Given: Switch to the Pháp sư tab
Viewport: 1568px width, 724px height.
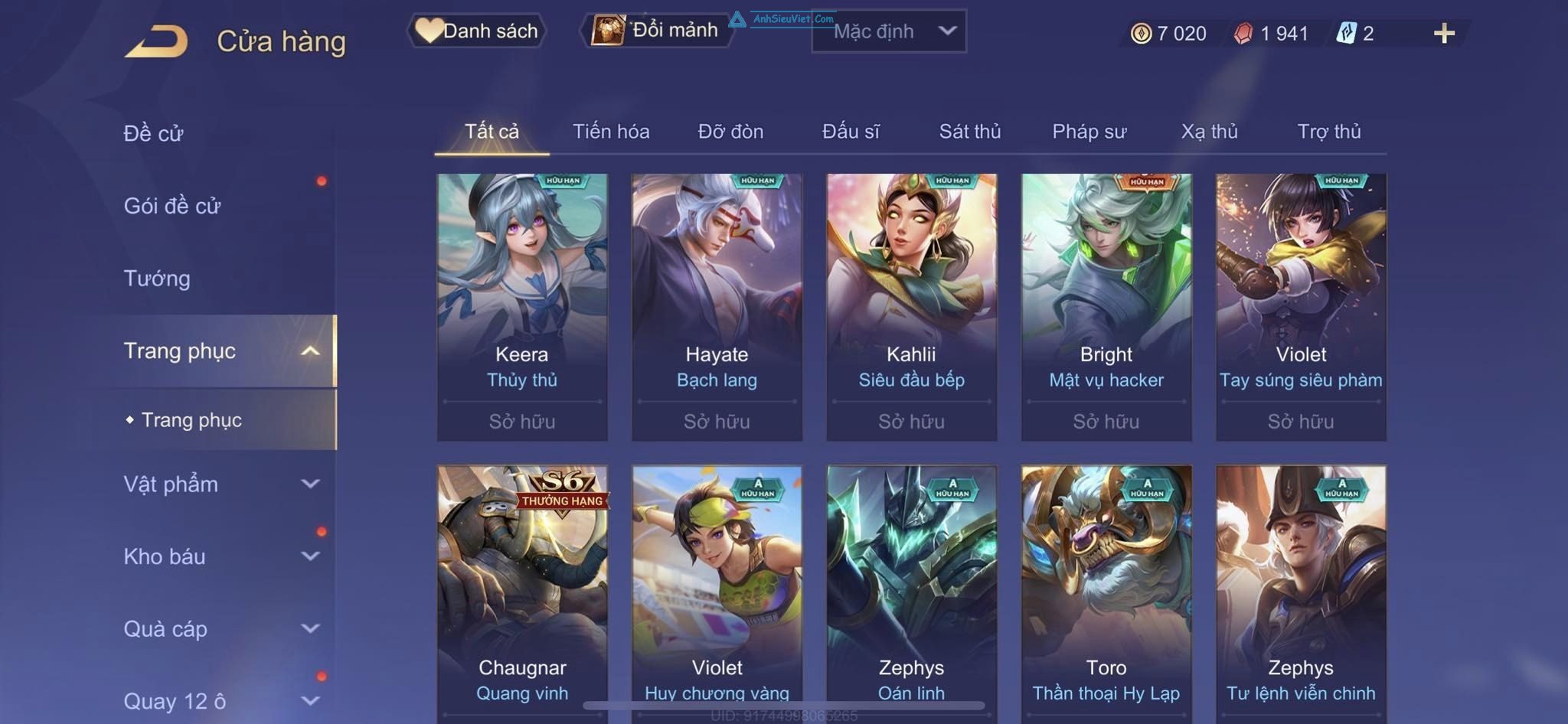Looking at the screenshot, I should click(1089, 132).
